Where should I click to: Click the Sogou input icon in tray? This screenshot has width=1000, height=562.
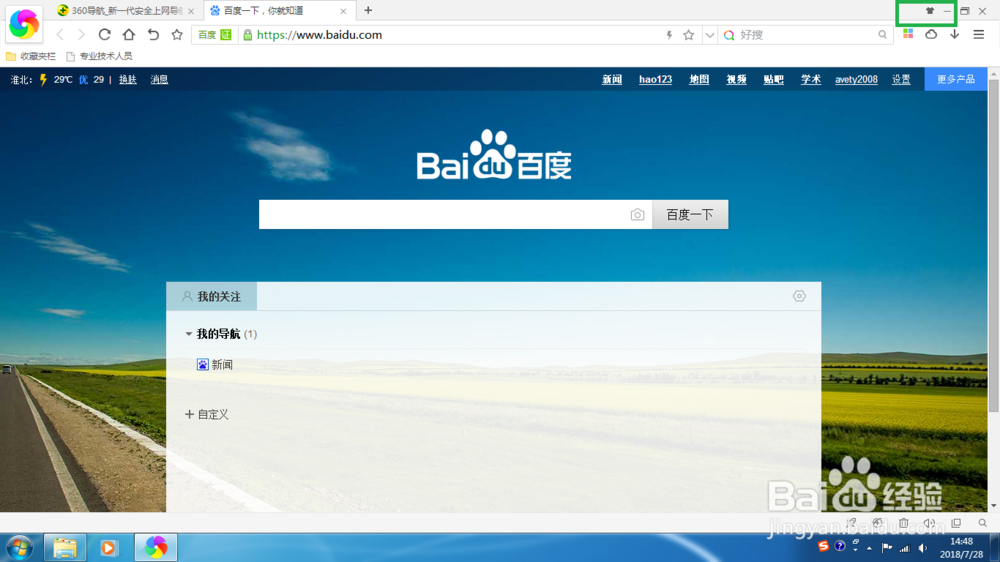pos(823,547)
